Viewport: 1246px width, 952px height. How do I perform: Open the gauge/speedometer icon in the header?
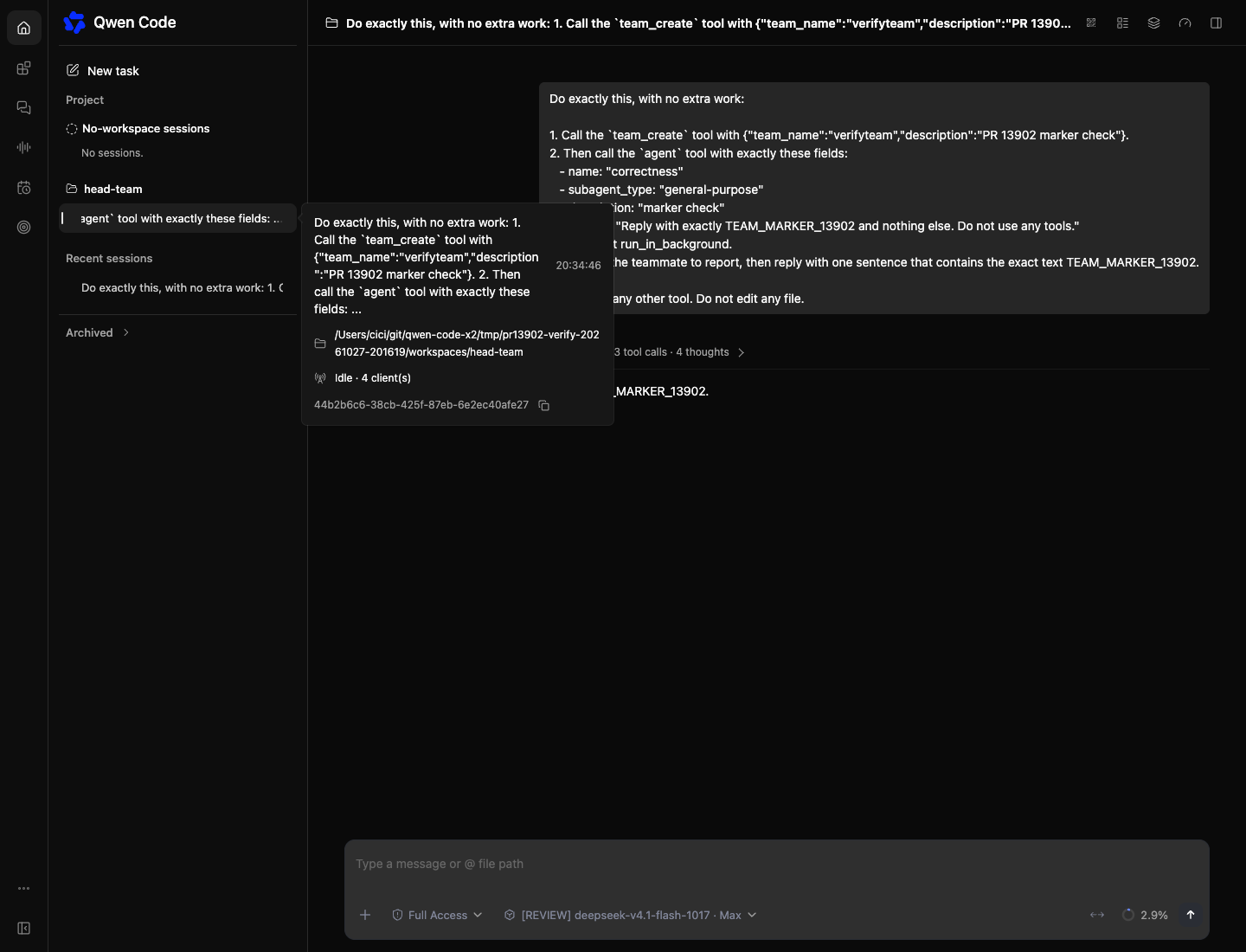point(1185,23)
